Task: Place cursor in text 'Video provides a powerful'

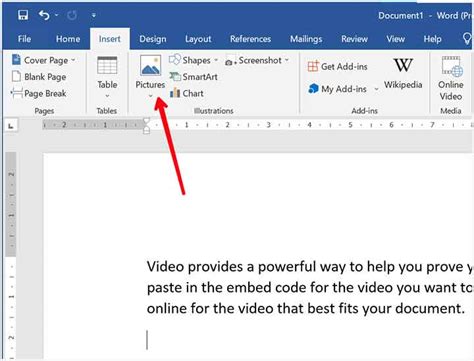Action: [x=231, y=267]
